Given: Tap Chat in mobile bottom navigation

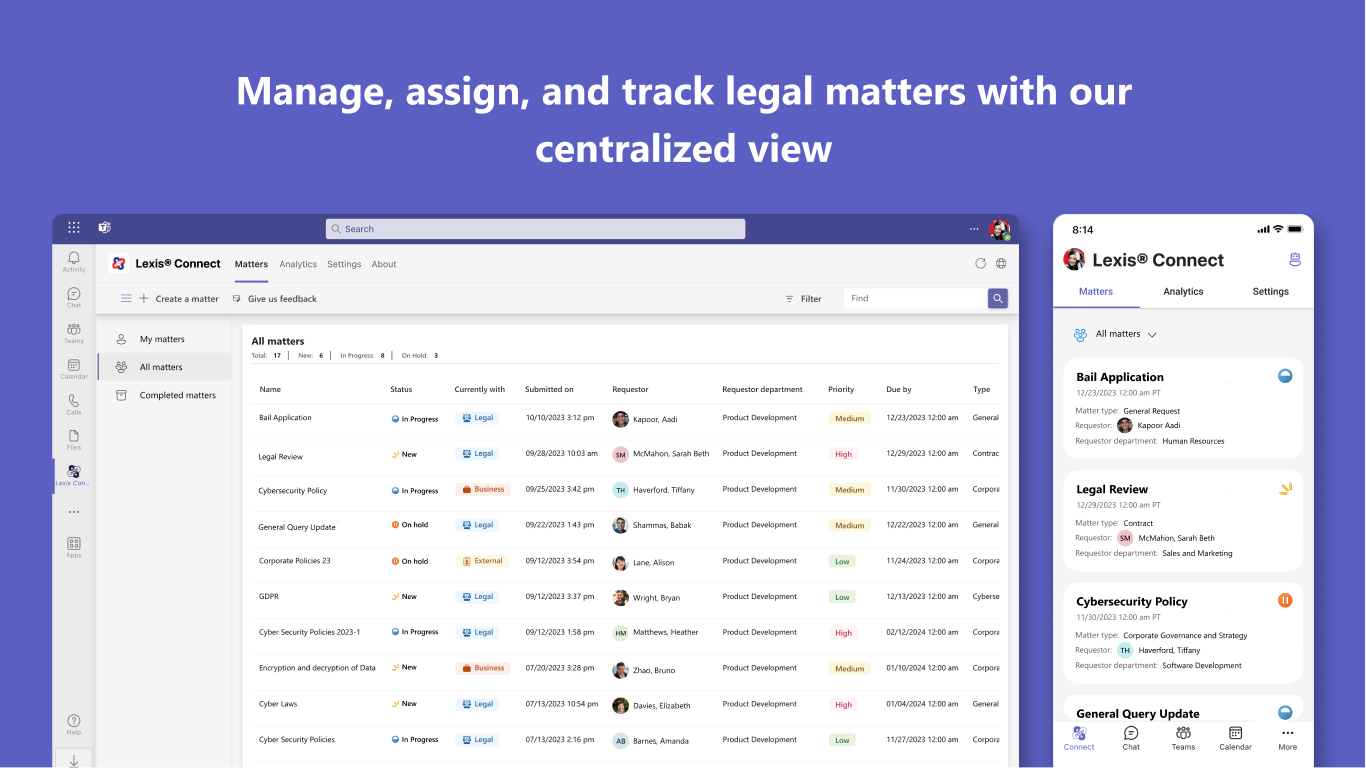Looking at the screenshot, I should click(1131, 738).
